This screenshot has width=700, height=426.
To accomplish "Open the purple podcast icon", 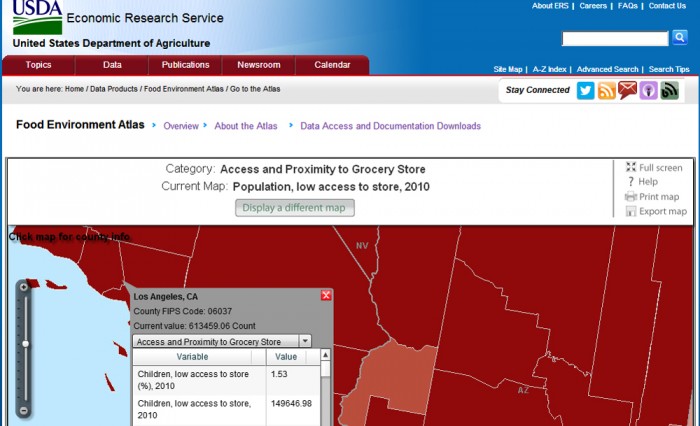I will click(x=649, y=91).
